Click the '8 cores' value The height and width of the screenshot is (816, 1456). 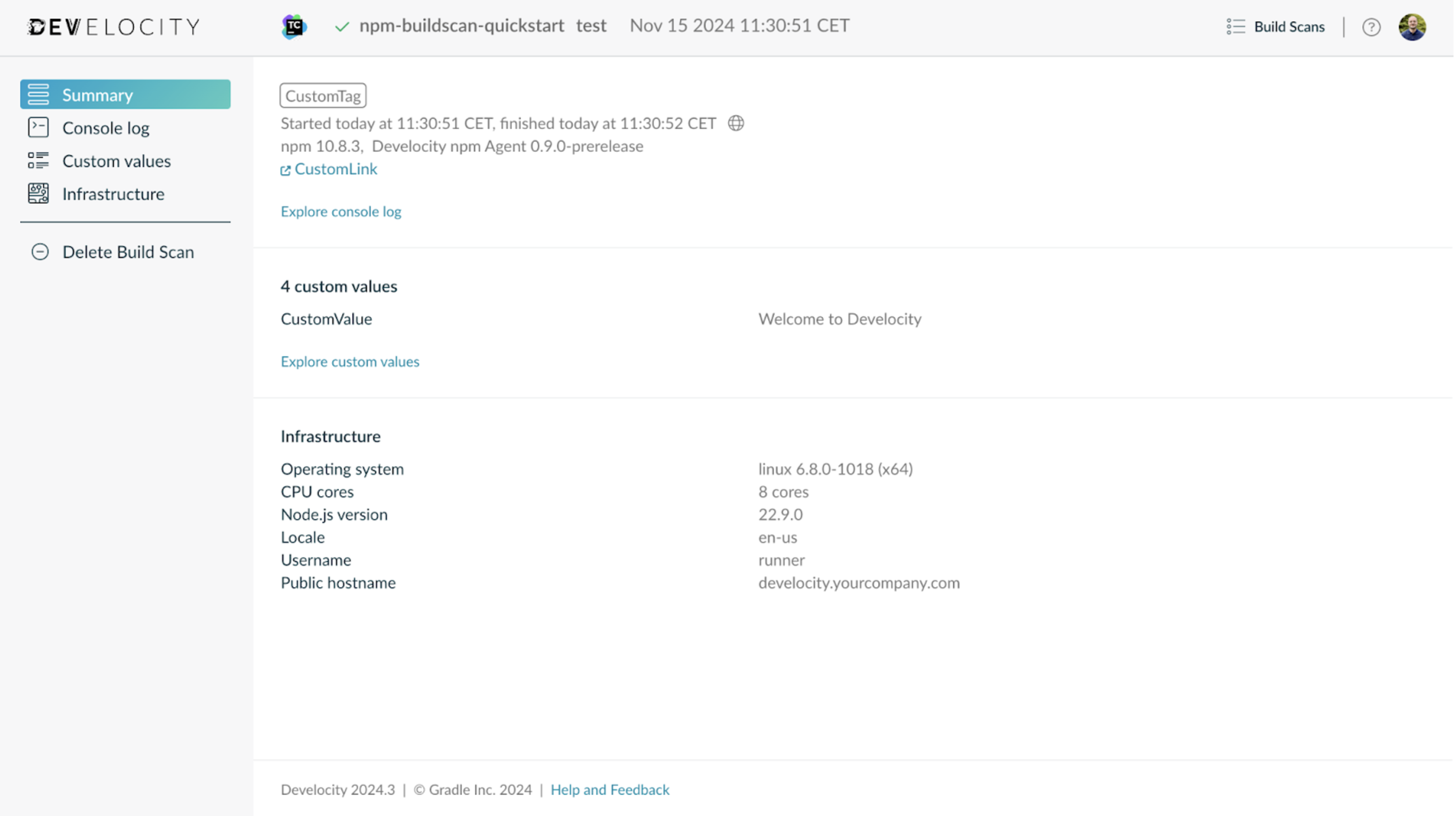coord(784,492)
